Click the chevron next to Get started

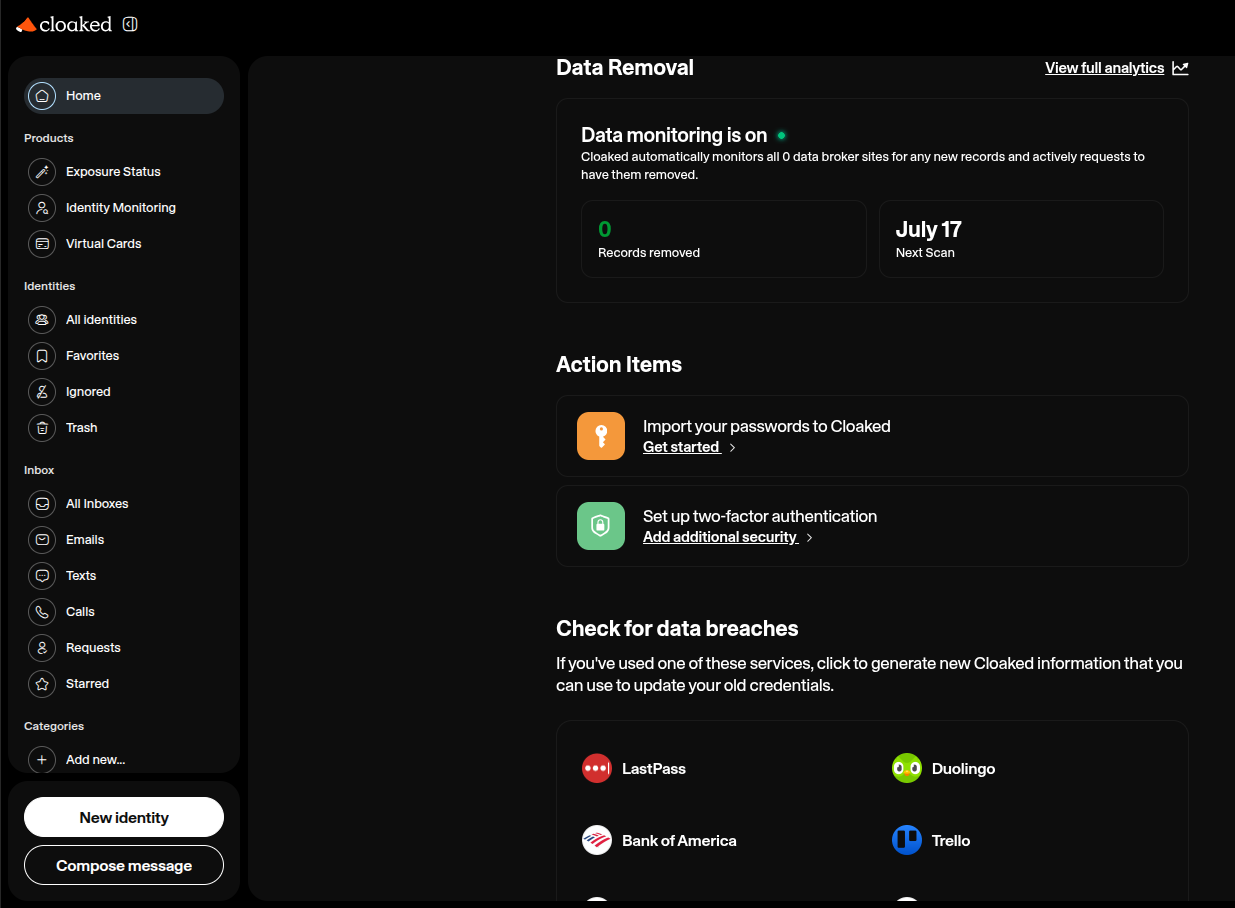tap(733, 448)
